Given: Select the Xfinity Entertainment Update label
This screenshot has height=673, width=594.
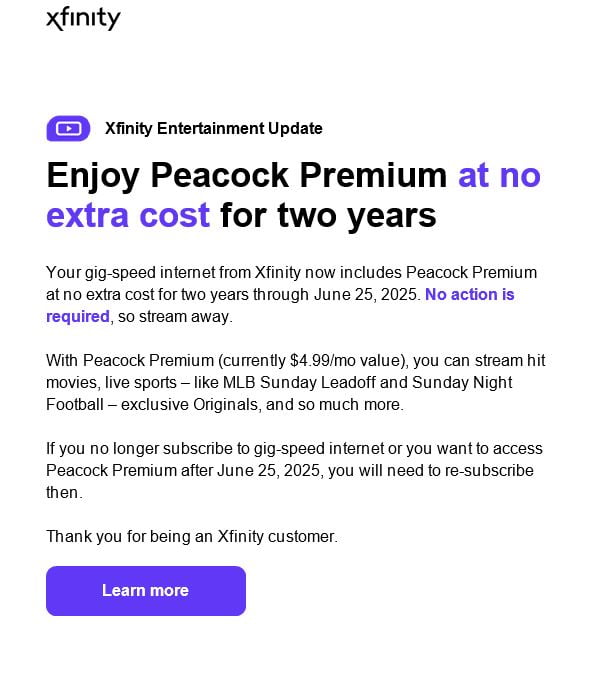Looking at the screenshot, I should 214,128.
